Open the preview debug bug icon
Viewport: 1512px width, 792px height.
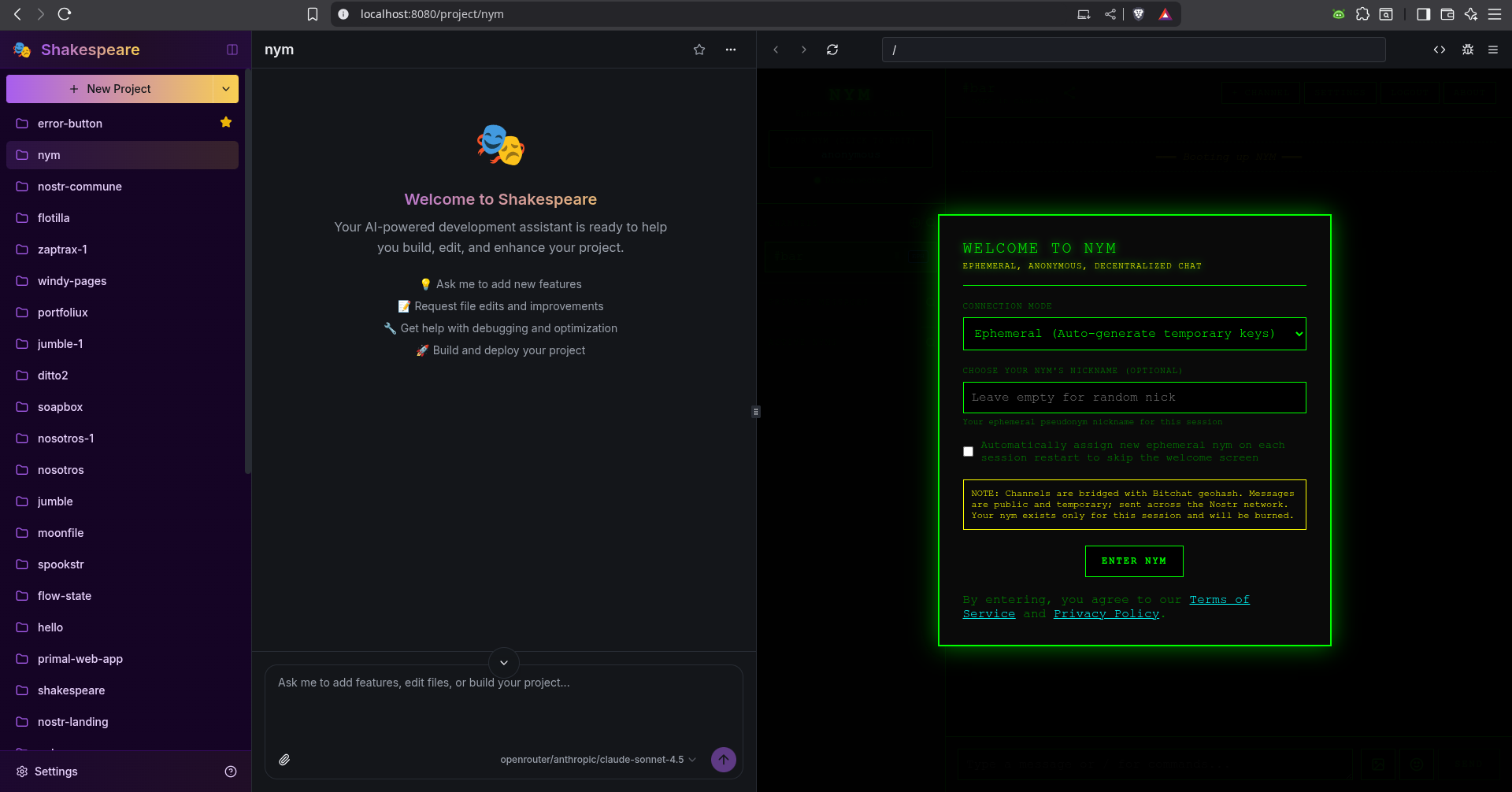(1467, 50)
